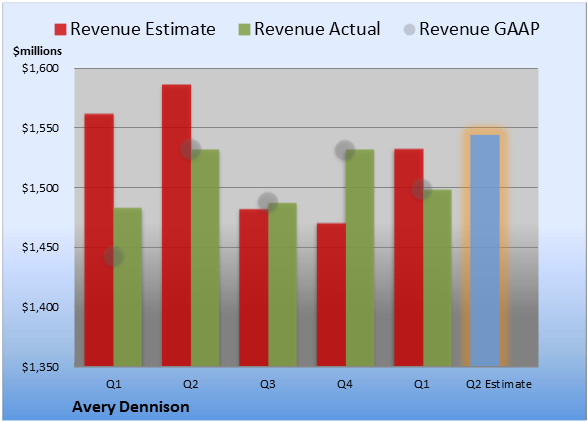Image resolution: width=588 pixels, height=422 pixels.
Task: Click the green Revenue Actual legend swatch
Action: tap(244, 30)
